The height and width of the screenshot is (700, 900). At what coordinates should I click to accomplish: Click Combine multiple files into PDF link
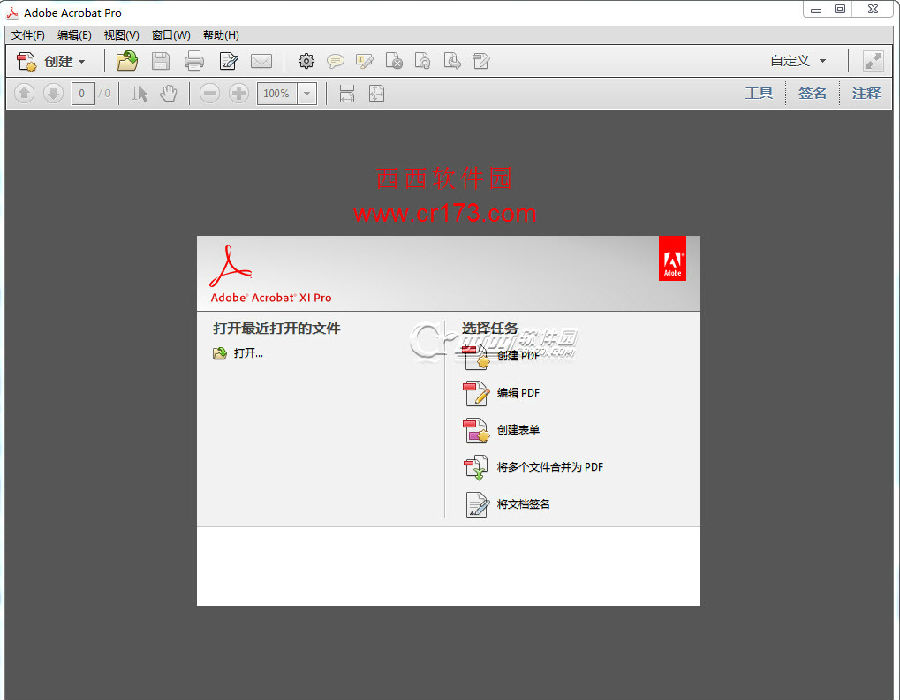pyautogui.click(x=550, y=467)
